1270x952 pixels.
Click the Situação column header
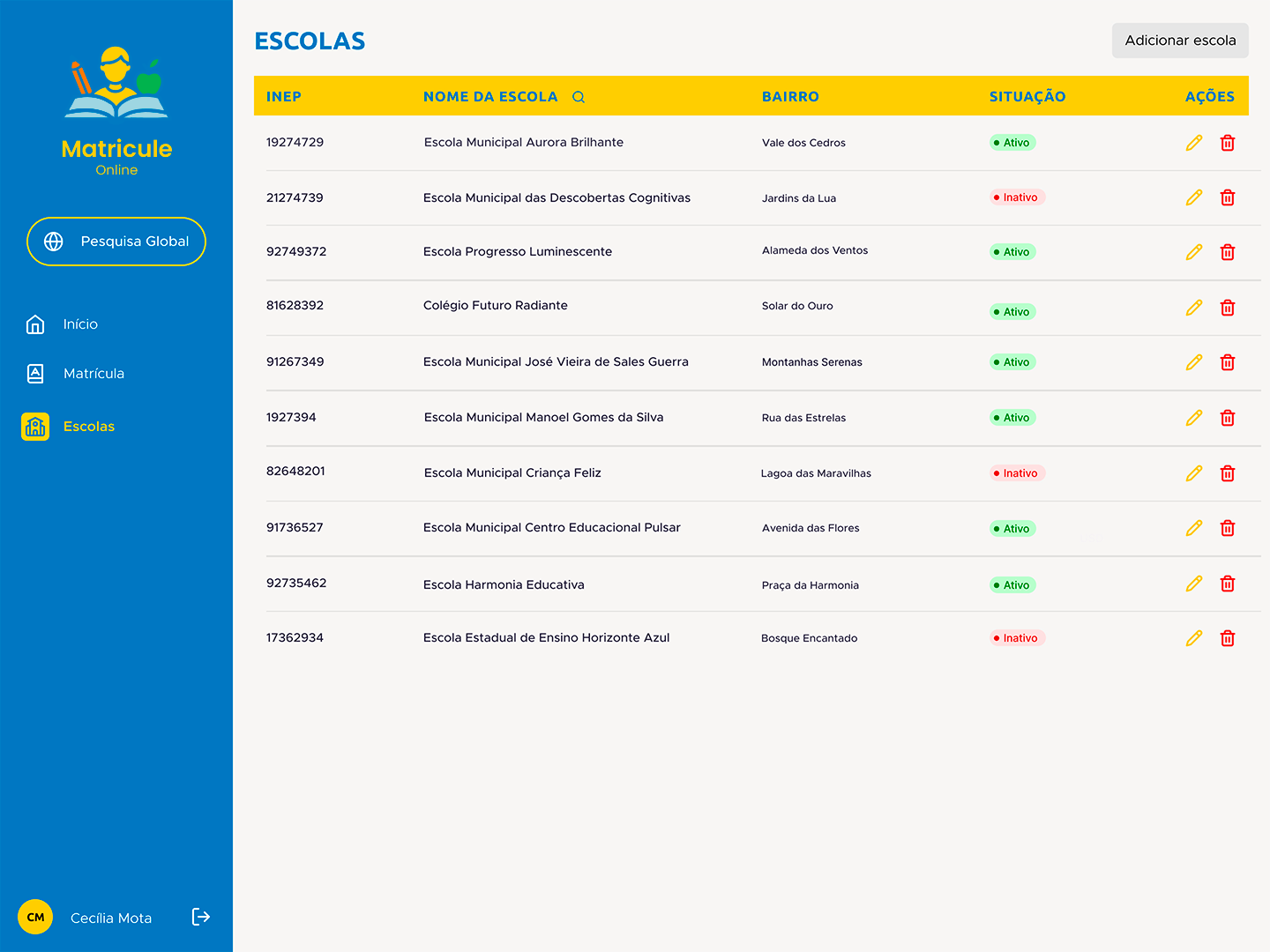click(x=1027, y=97)
